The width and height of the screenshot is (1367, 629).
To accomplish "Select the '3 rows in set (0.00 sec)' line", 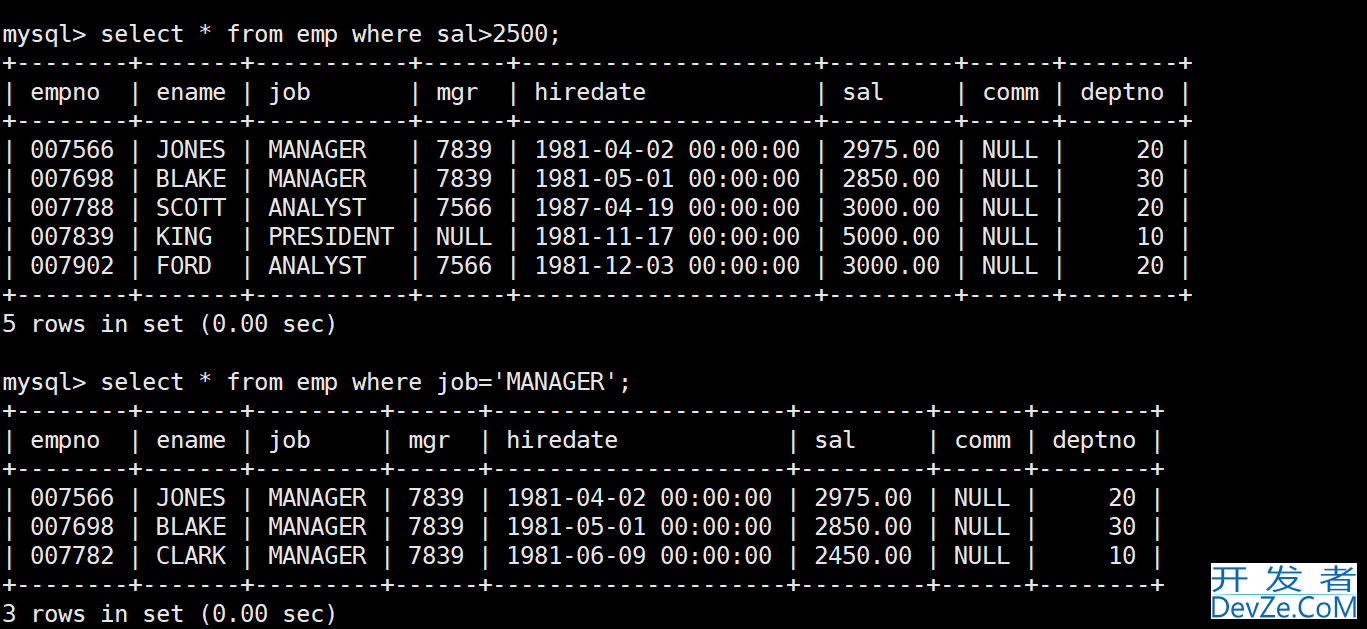I will (x=169, y=614).
